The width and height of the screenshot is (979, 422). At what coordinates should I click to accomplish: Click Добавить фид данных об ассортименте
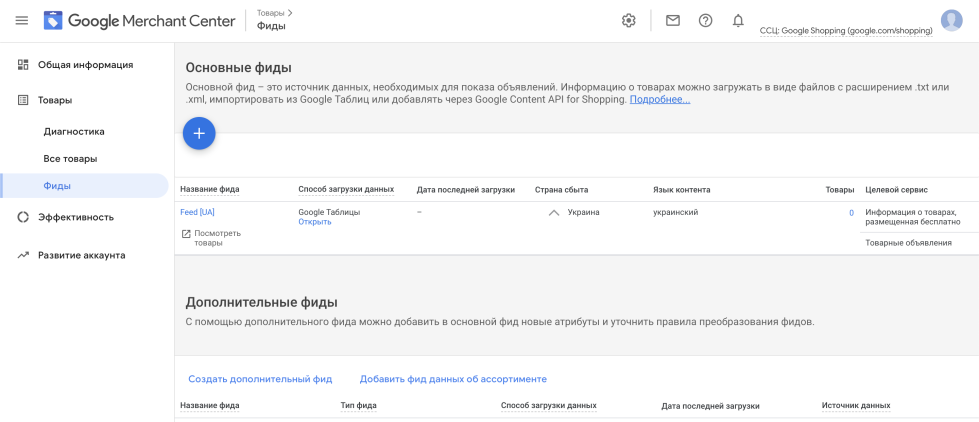(453, 379)
